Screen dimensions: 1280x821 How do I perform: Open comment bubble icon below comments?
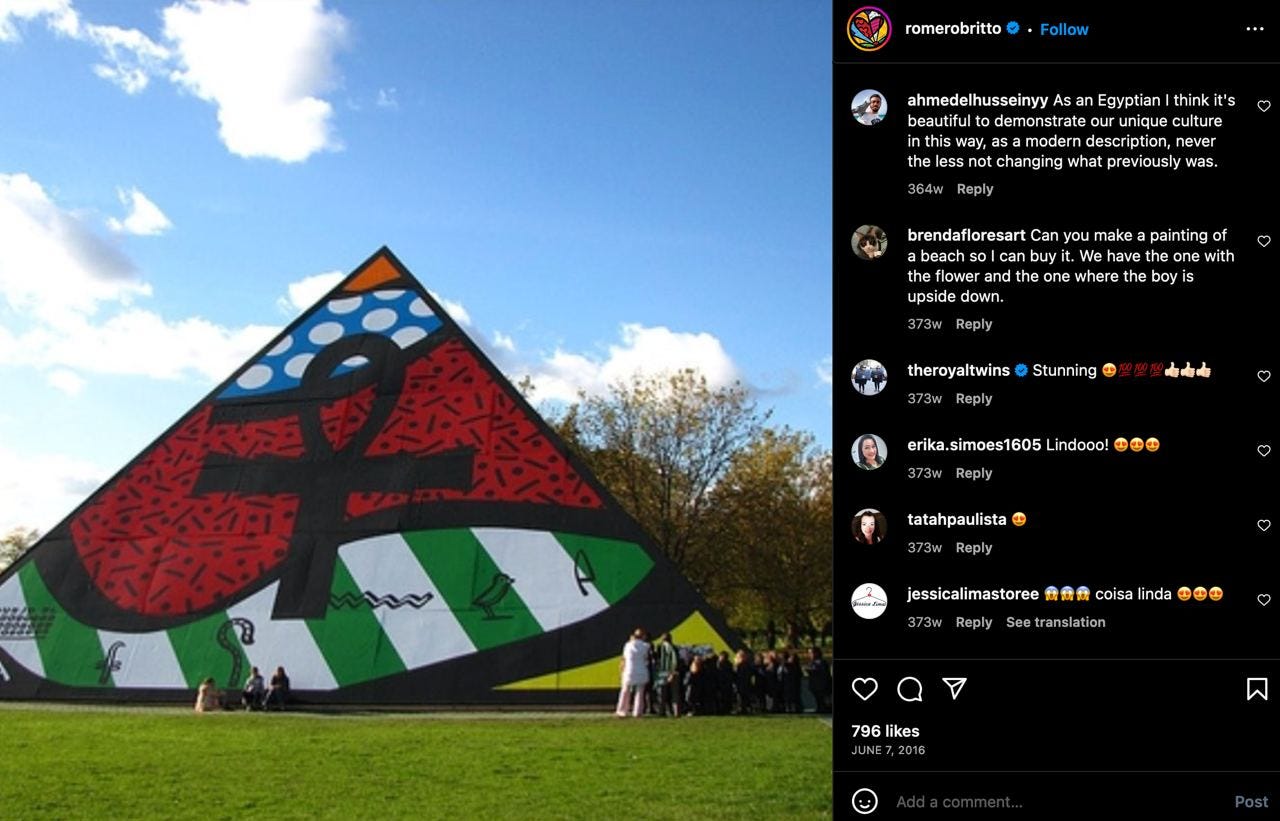point(910,689)
